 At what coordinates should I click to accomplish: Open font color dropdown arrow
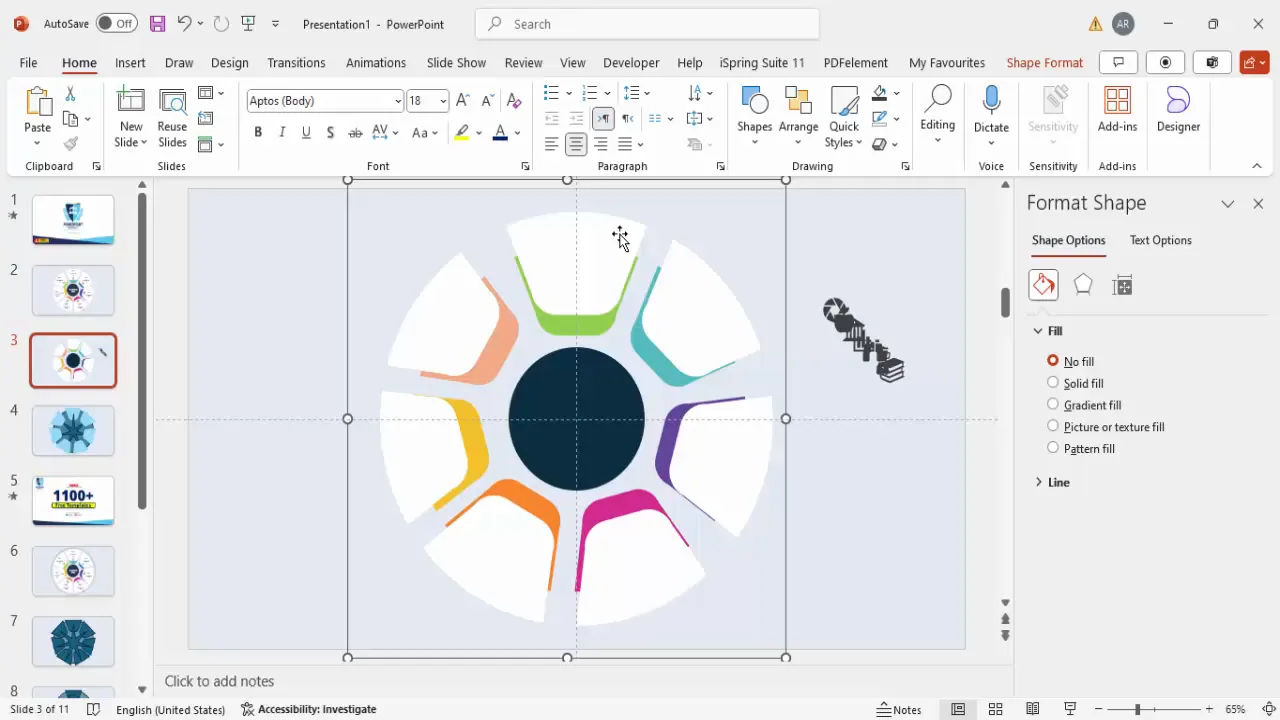point(517,132)
